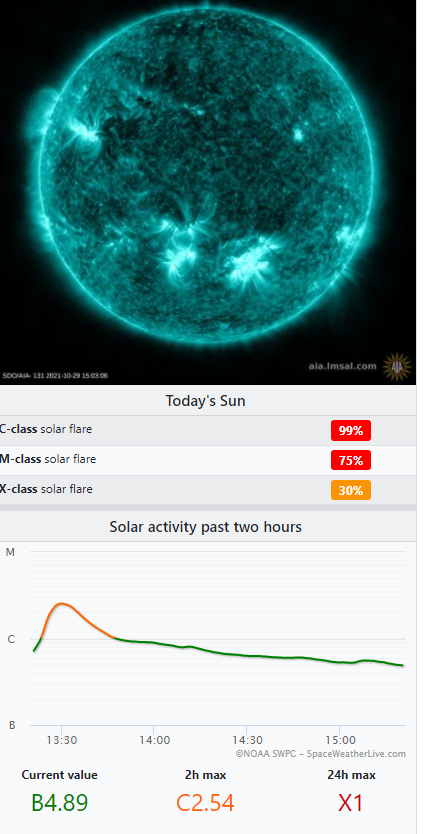Select the M-class solar flare row
Screen dimensions: 430x834
(x=208, y=460)
